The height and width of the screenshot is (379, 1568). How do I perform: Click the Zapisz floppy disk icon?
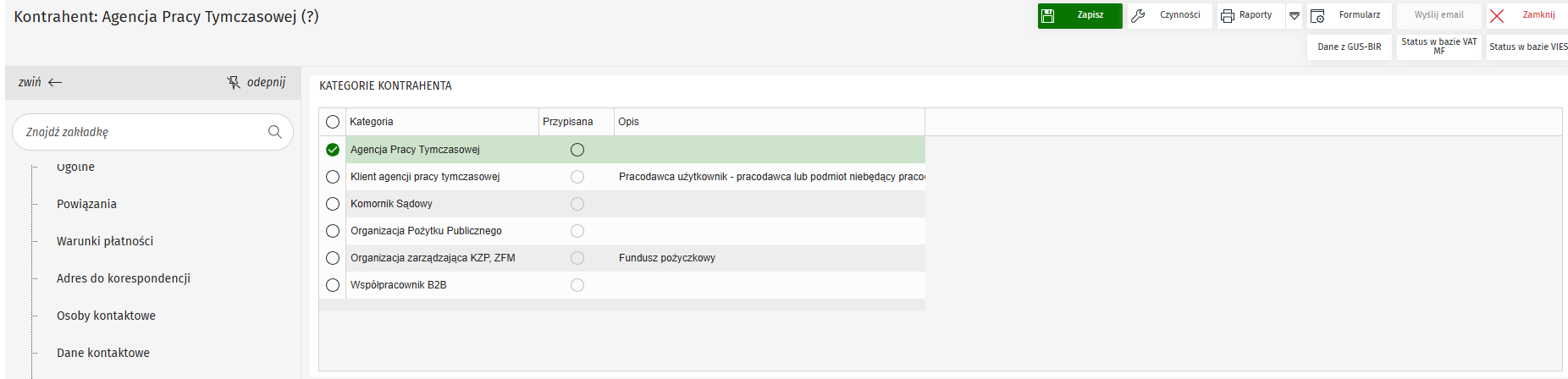(1048, 16)
